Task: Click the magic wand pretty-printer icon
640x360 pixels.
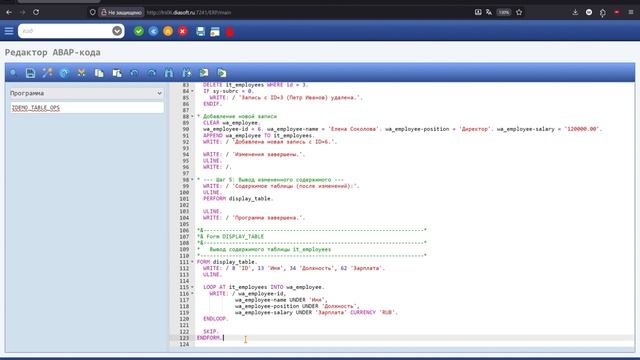Action: pos(47,73)
